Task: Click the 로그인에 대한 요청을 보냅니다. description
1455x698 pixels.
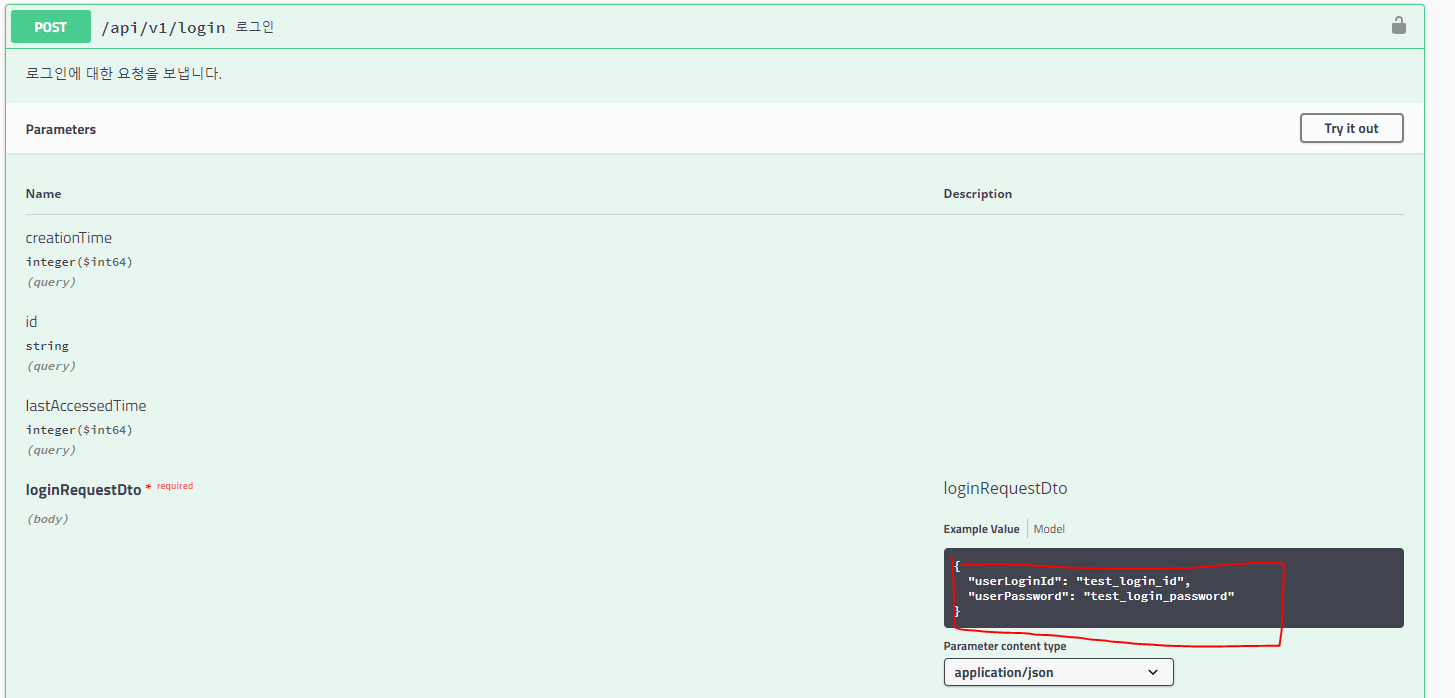Action: (x=124, y=74)
